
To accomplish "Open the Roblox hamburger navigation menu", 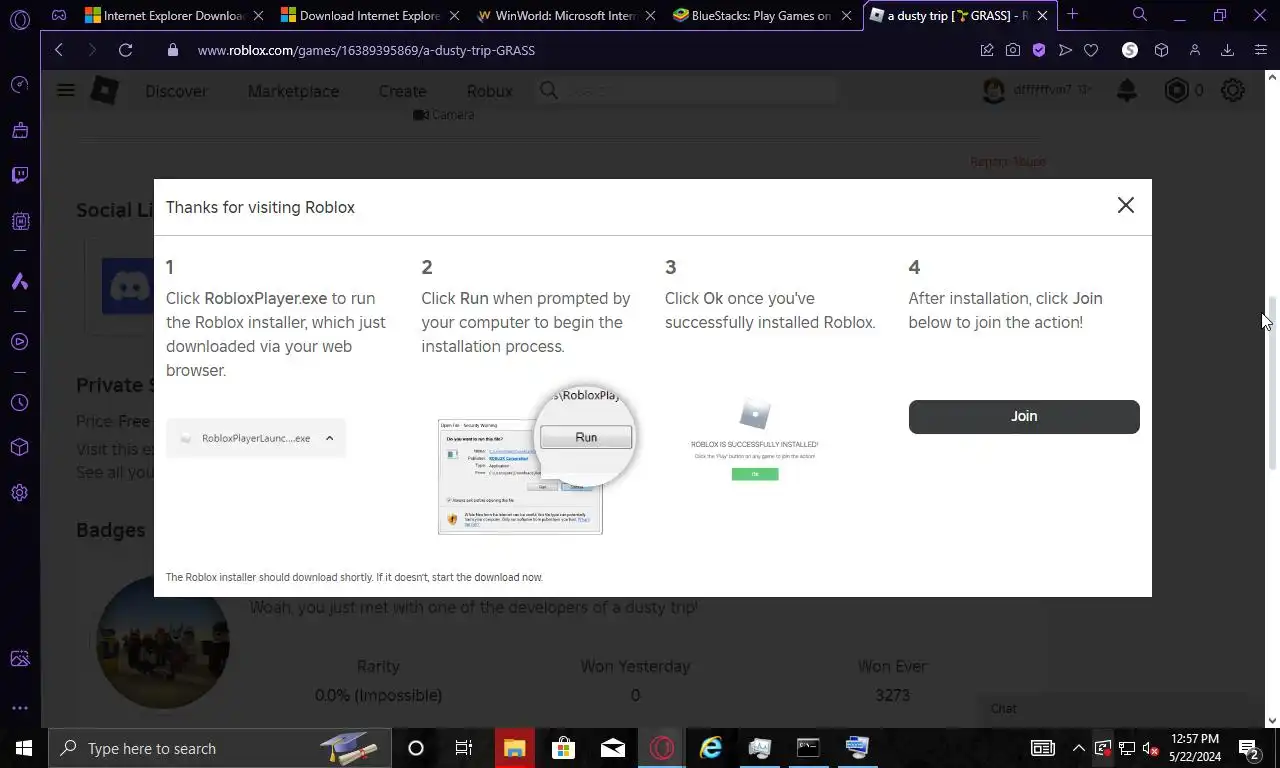I will click(x=66, y=91).
